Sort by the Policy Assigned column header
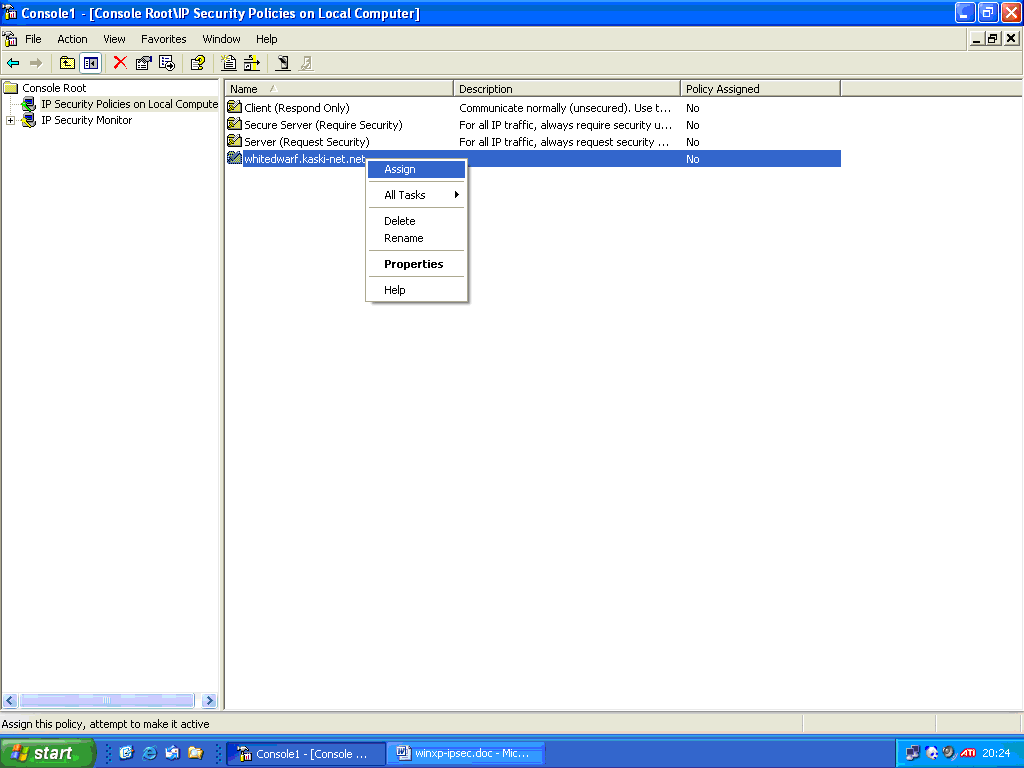Image resolution: width=1024 pixels, height=768 pixels. pyautogui.click(x=760, y=89)
